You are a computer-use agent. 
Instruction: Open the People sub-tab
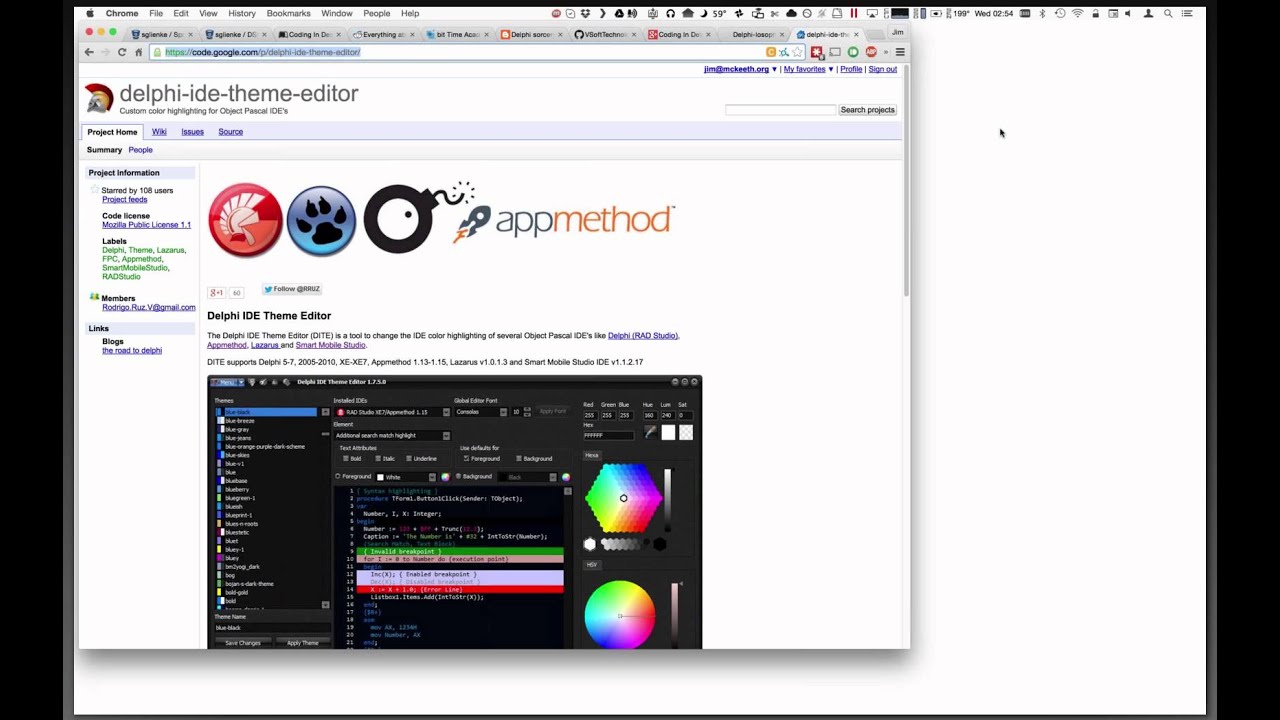140,150
